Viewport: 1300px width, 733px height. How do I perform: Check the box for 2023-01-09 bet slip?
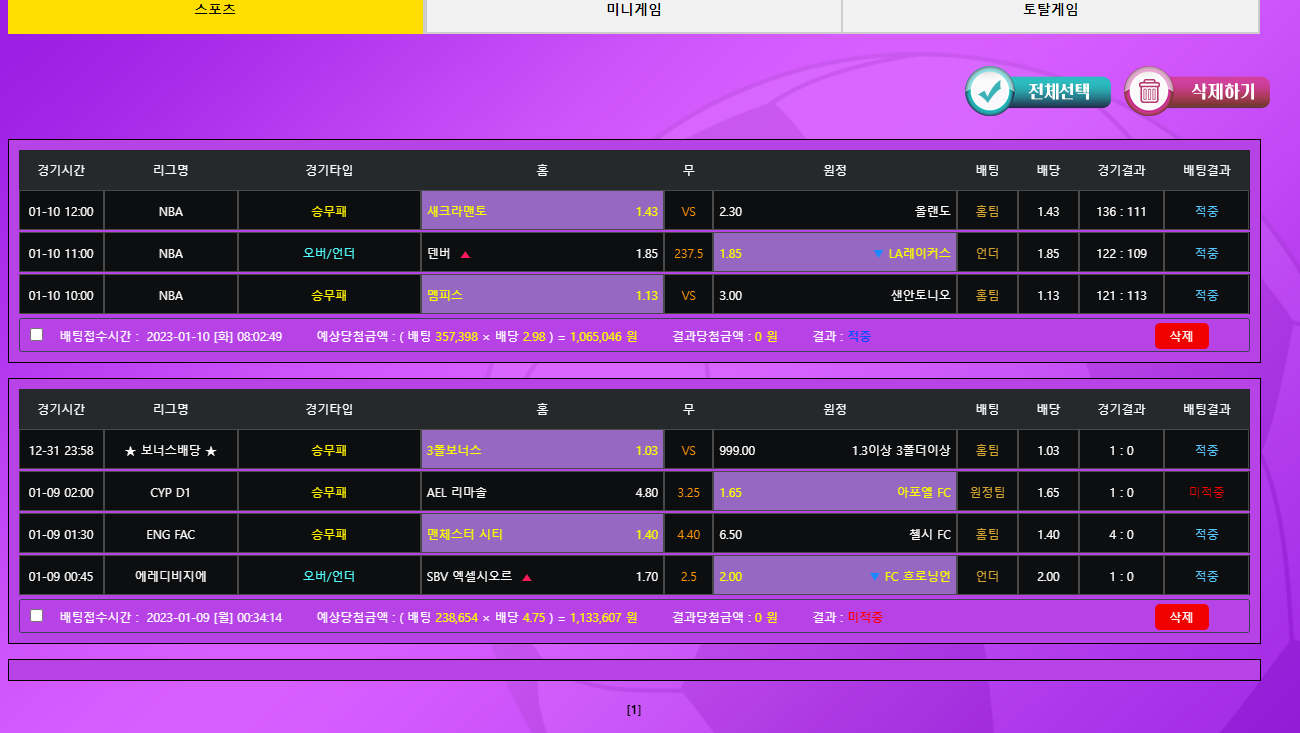pos(37,616)
